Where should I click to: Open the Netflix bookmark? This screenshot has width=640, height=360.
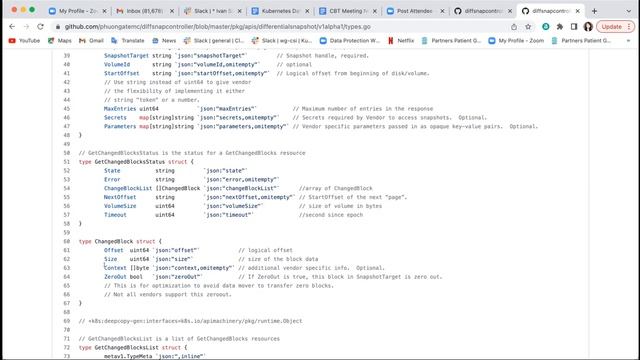coord(401,40)
